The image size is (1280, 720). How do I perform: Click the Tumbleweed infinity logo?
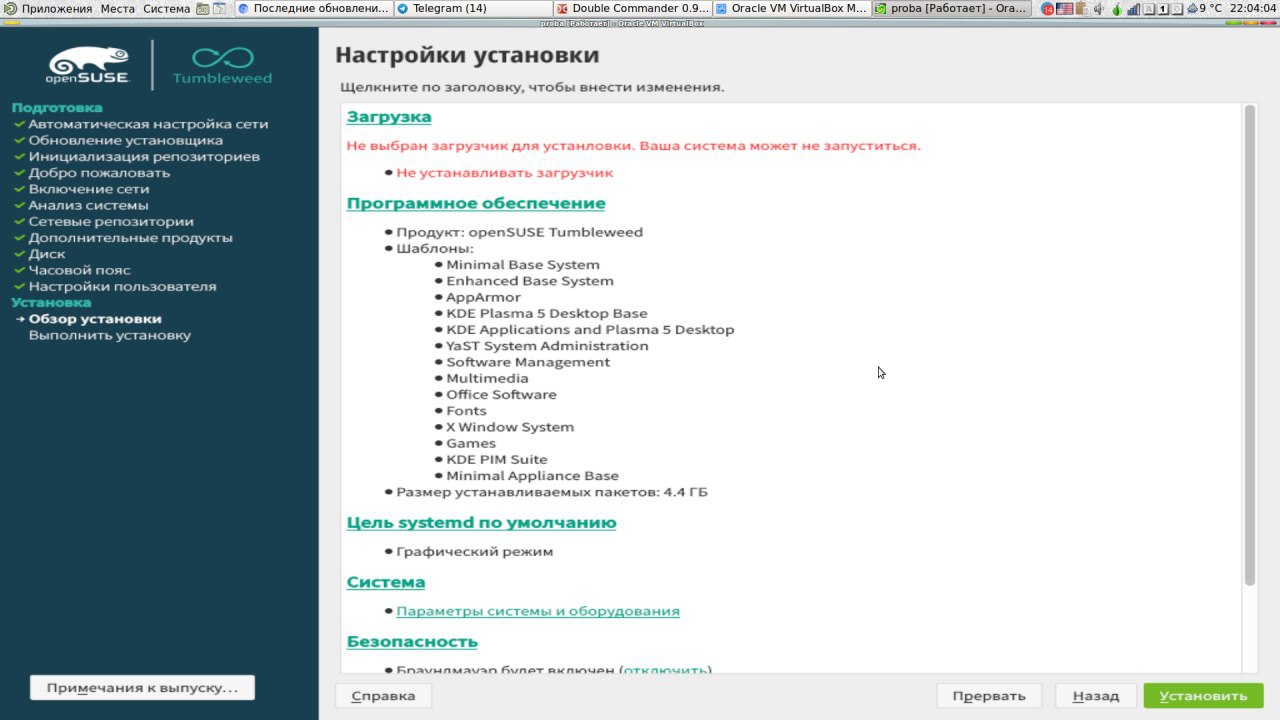pos(222,65)
